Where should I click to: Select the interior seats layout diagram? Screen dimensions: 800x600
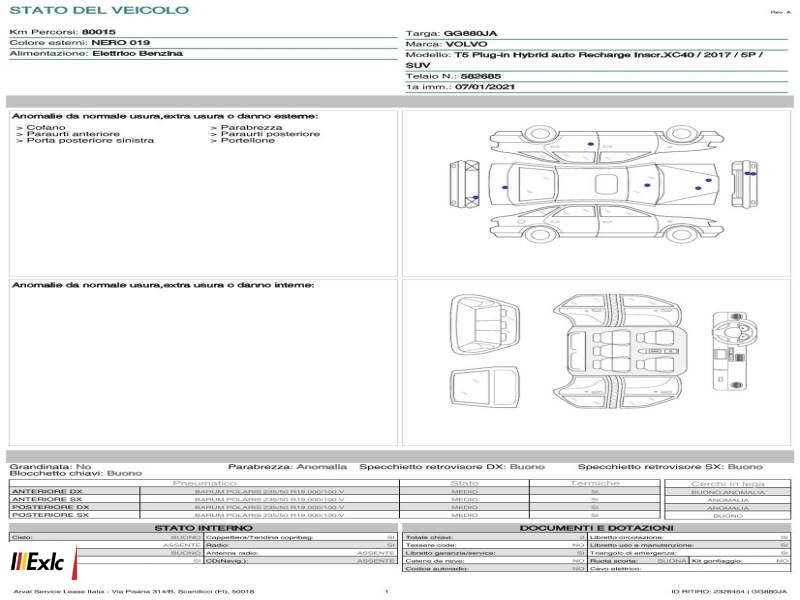618,351
